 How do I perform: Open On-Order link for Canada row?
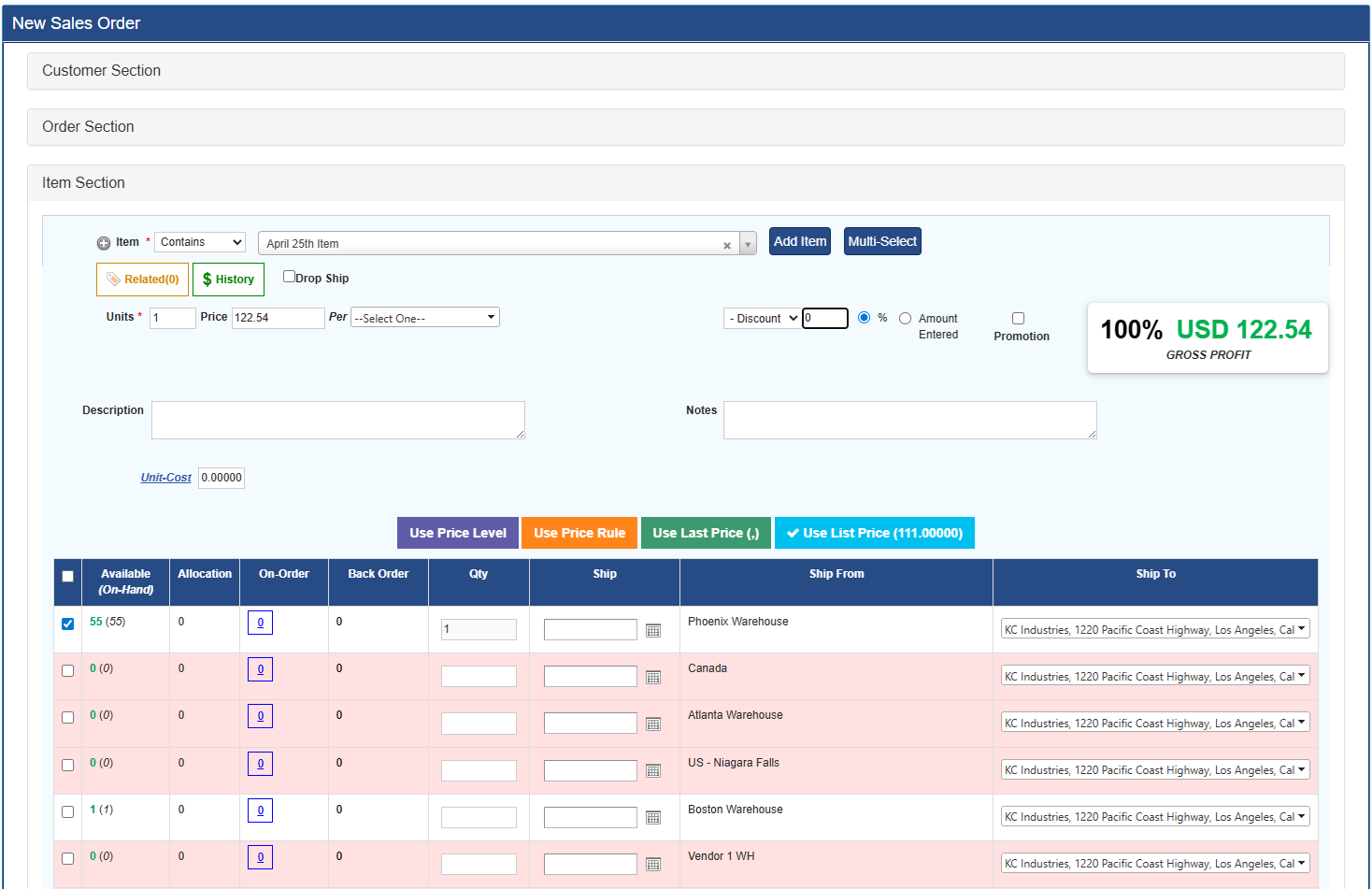coord(260,669)
